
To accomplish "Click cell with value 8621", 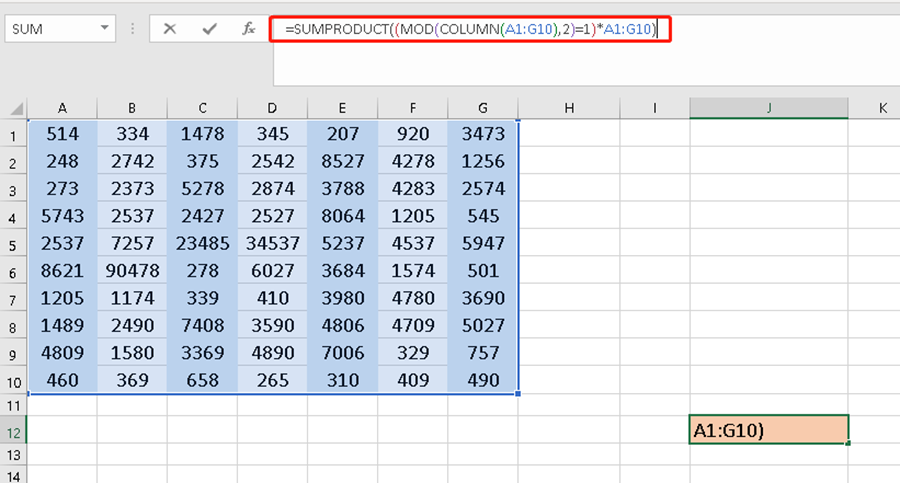I will pyautogui.click(x=62, y=271).
